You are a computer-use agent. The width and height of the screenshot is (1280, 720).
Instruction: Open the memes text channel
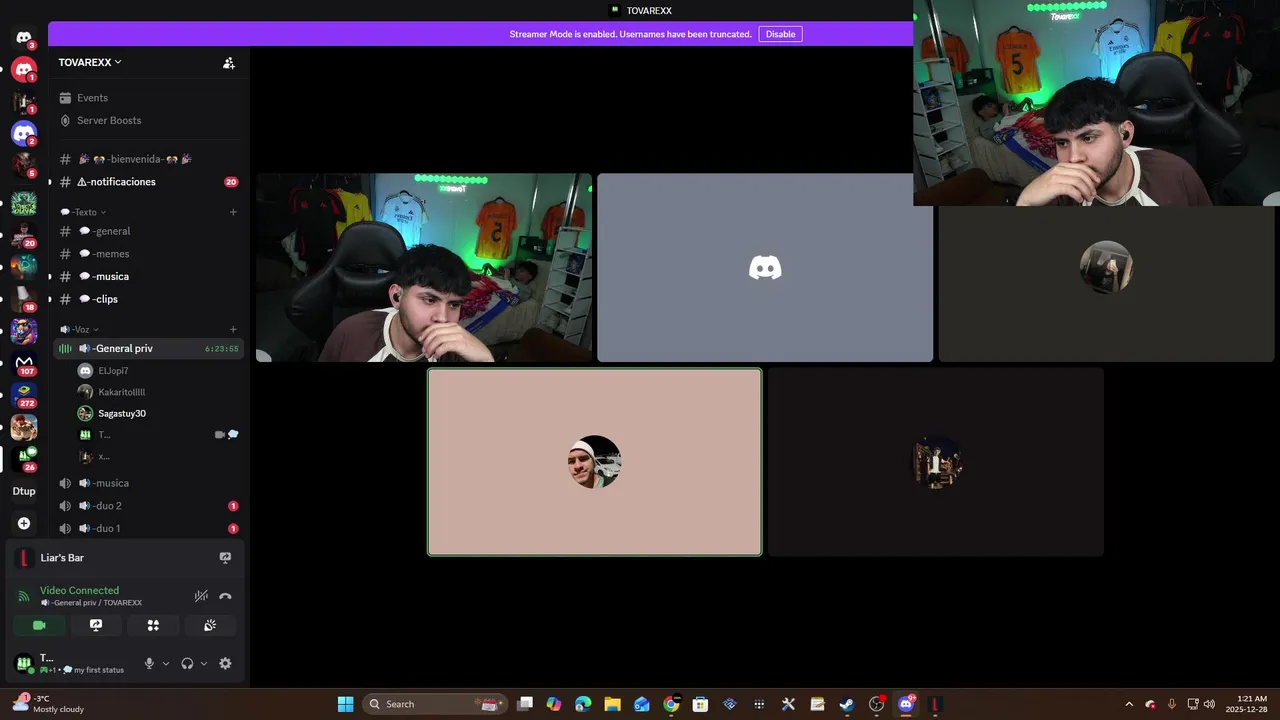(x=148, y=254)
